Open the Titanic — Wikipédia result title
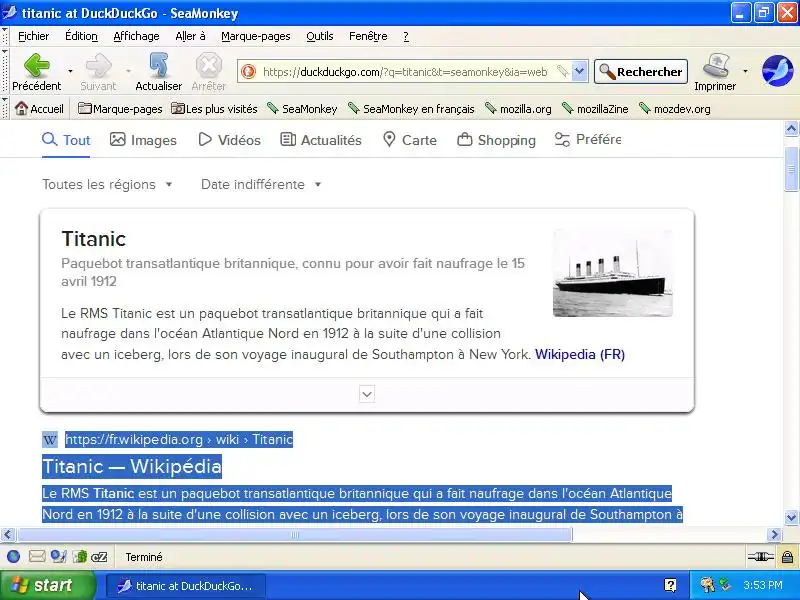 click(132, 466)
